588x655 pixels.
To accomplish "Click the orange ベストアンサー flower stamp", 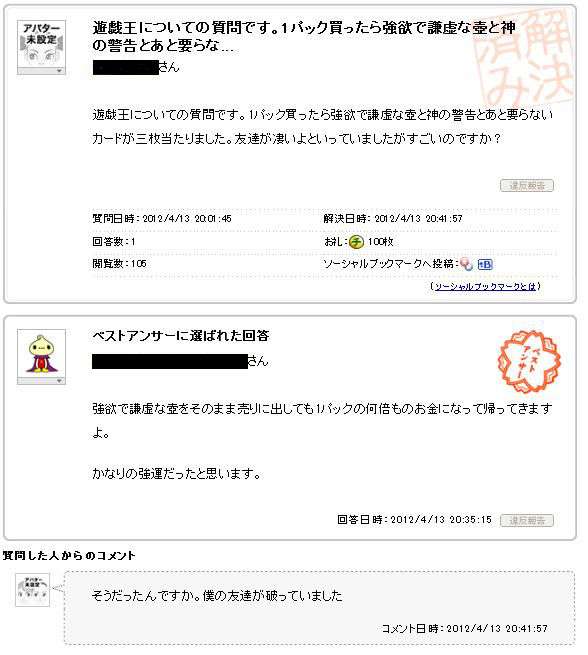I will (529, 362).
